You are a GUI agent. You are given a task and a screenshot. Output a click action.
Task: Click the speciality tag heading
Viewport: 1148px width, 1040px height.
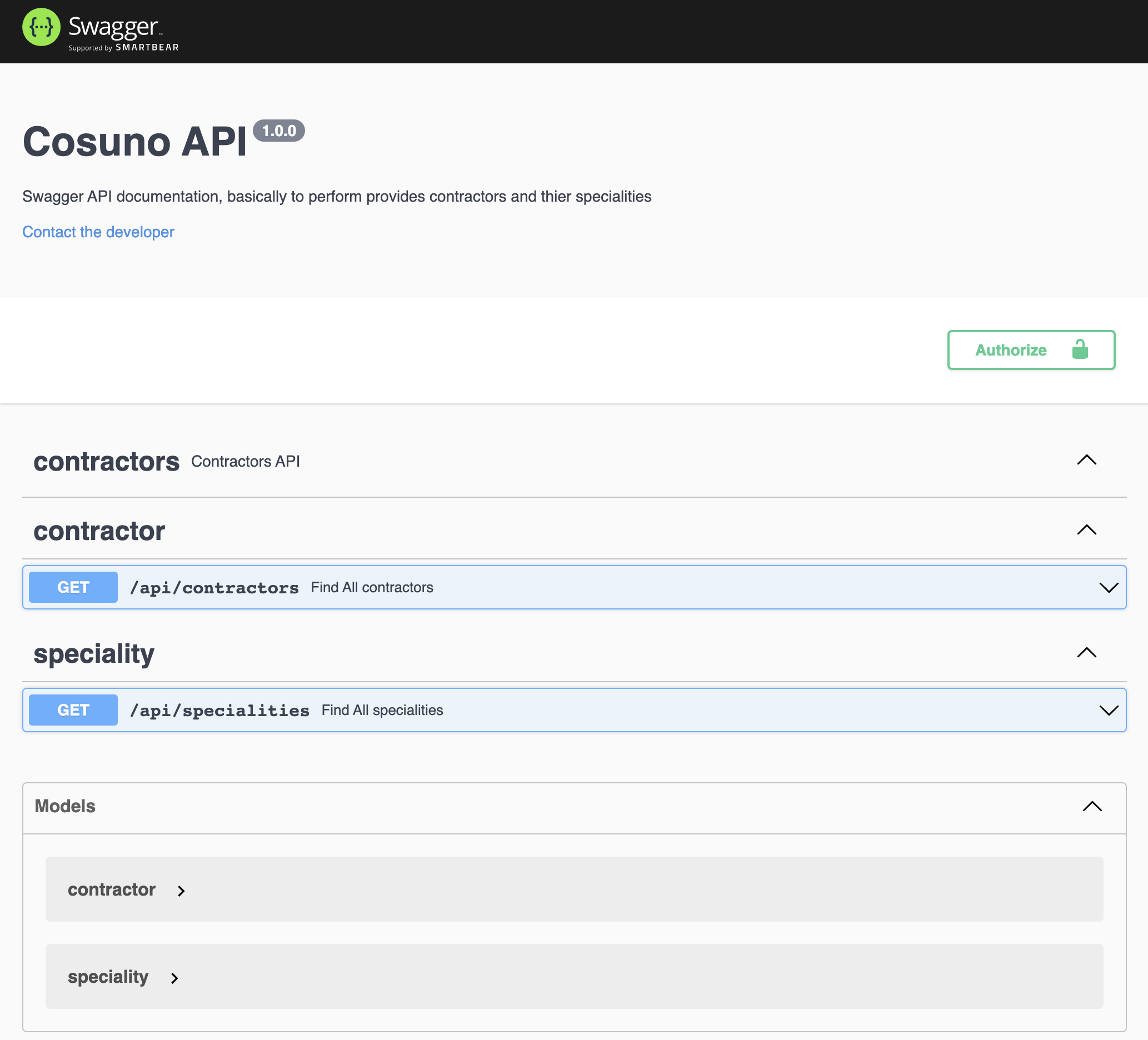click(94, 653)
